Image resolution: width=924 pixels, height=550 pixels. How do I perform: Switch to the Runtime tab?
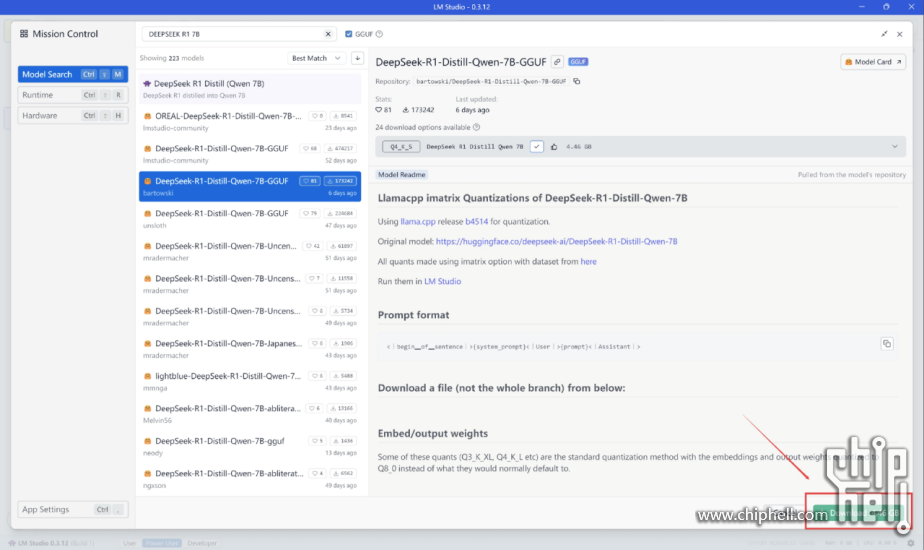click(x=72, y=95)
